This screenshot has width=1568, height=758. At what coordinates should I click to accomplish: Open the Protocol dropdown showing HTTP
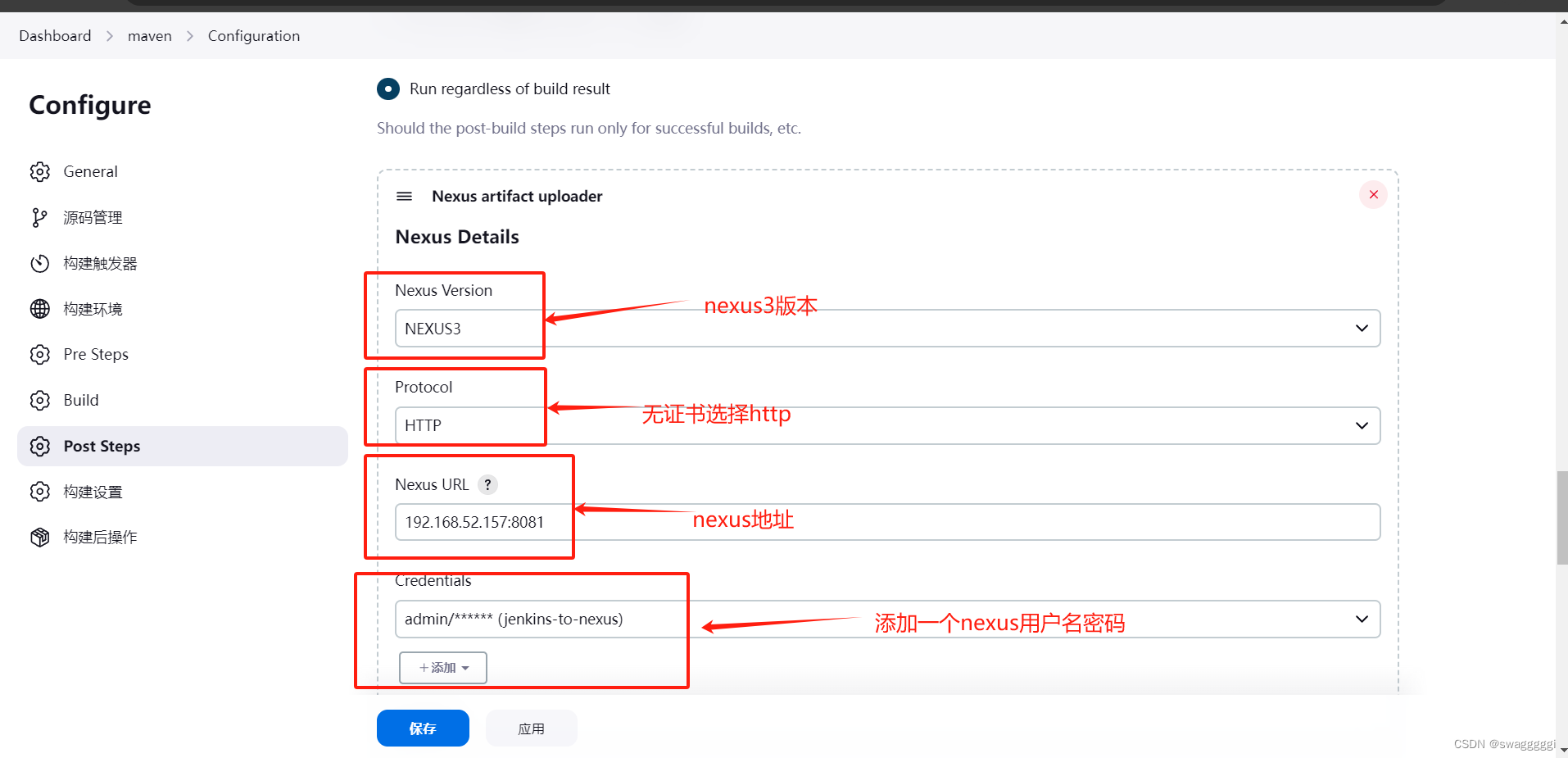point(1361,425)
